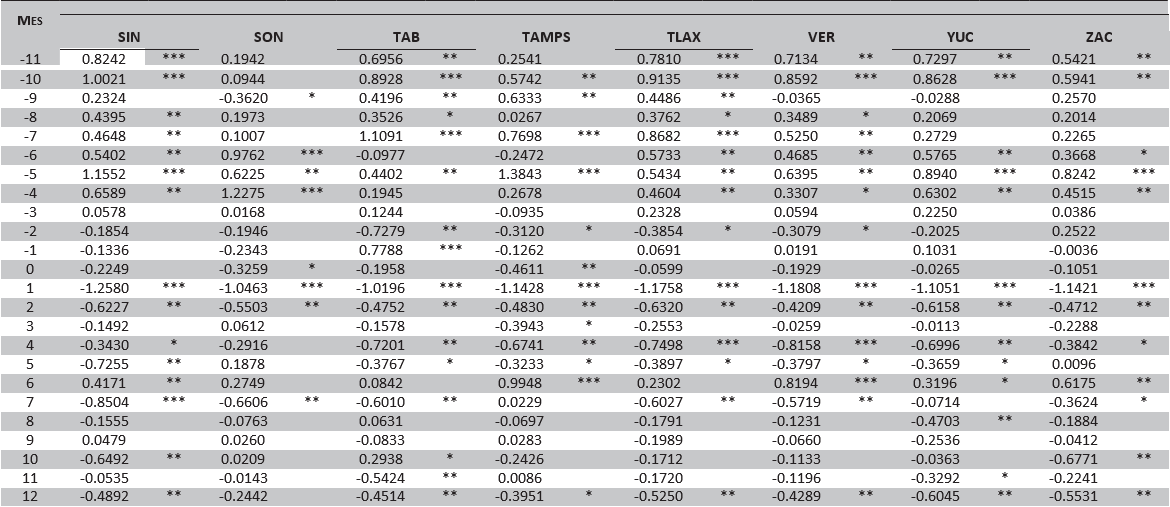Click the row label -11

click(29, 60)
